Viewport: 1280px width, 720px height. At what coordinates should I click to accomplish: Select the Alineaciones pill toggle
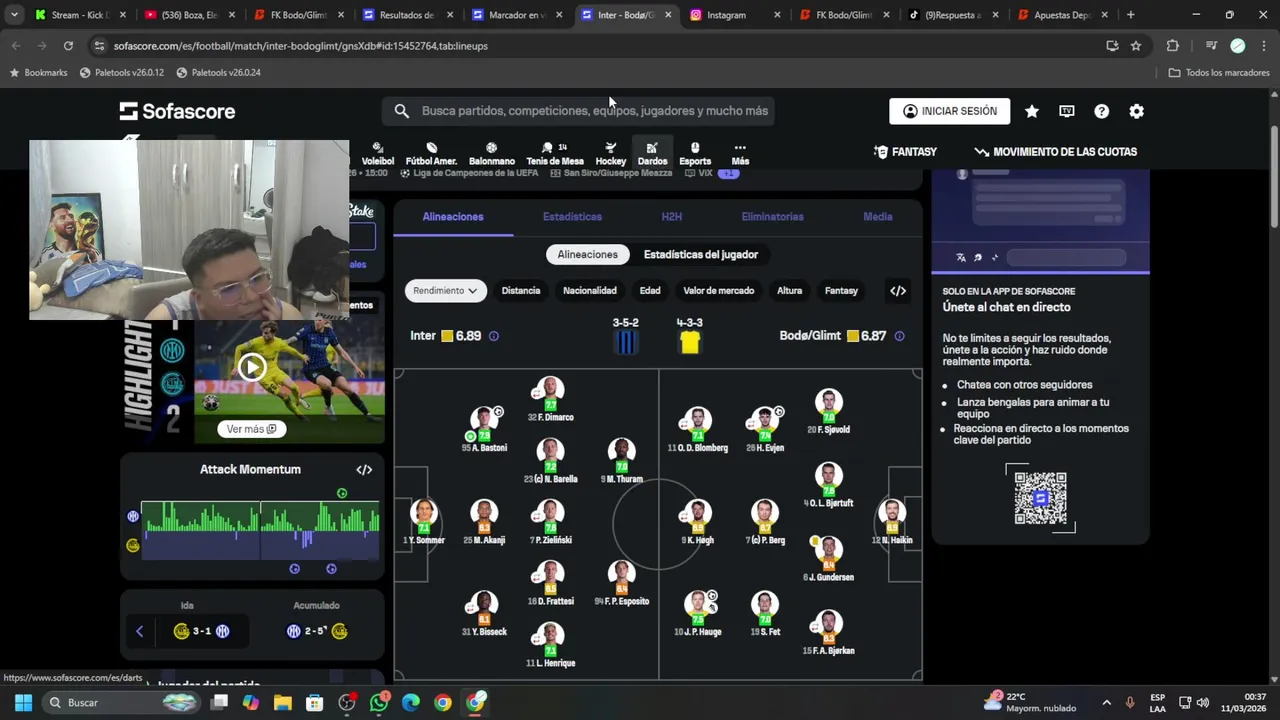(587, 254)
